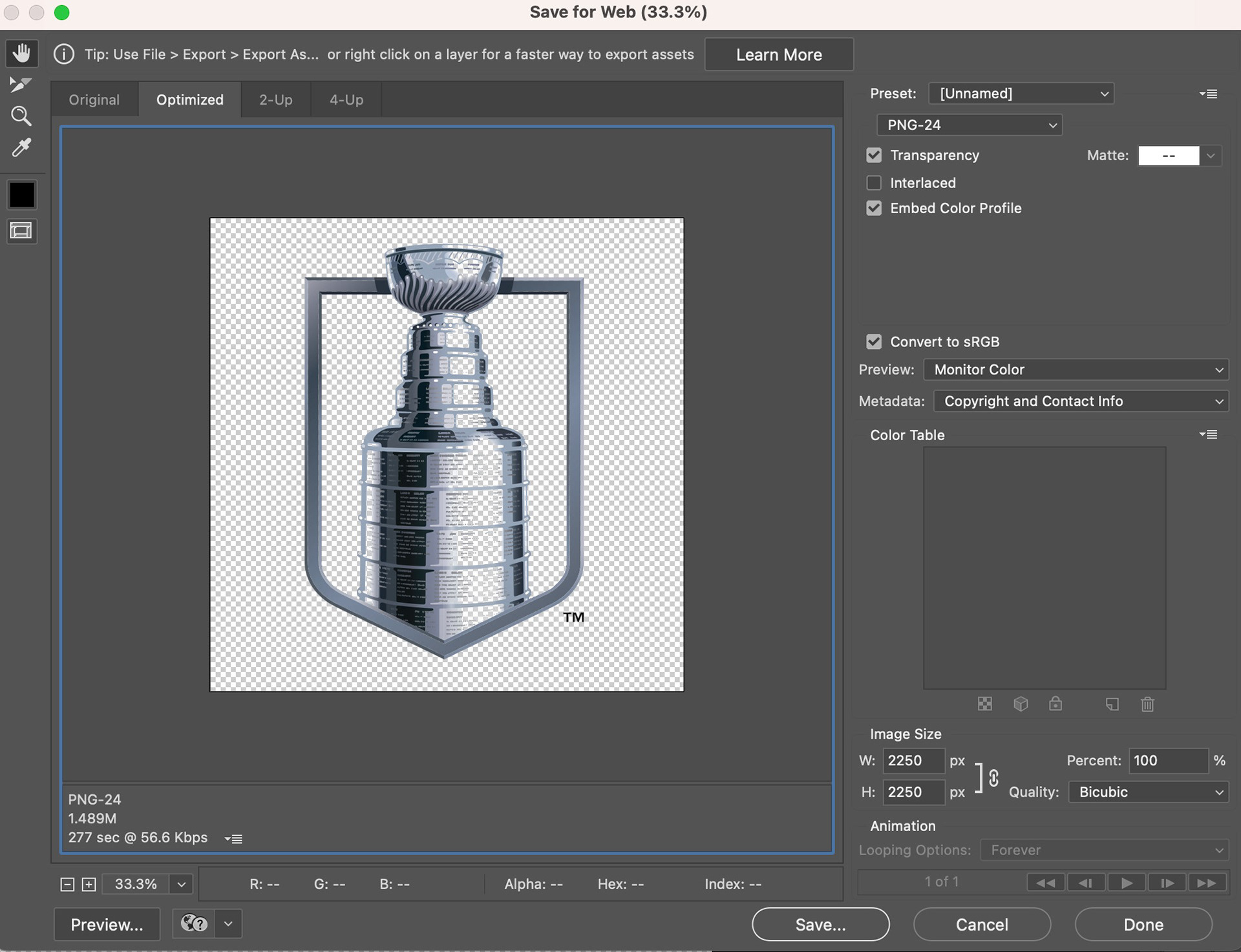Select the Zoom tool
Viewport: 1241px width, 952px height.
[21, 116]
